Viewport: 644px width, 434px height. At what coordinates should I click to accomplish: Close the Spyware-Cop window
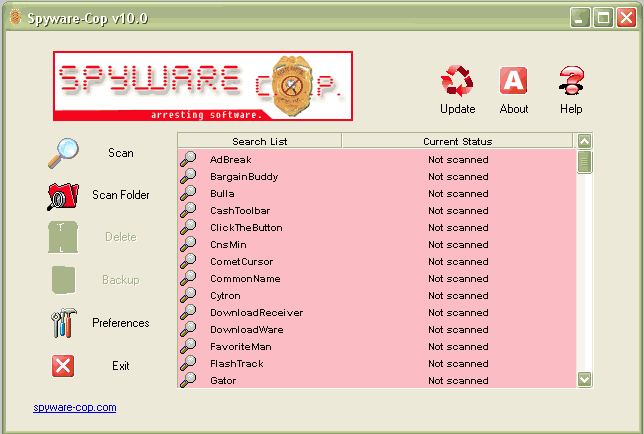(626, 18)
